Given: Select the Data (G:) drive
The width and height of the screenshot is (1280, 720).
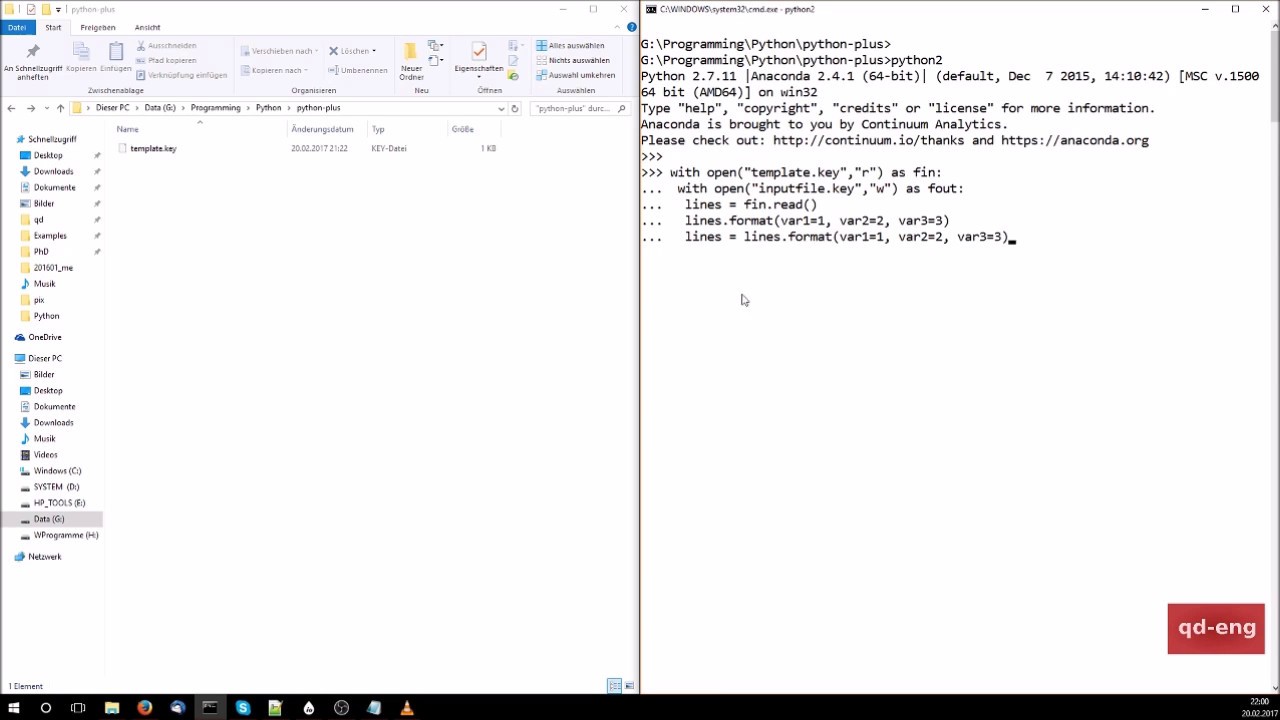Looking at the screenshot, I should (49, 518).
